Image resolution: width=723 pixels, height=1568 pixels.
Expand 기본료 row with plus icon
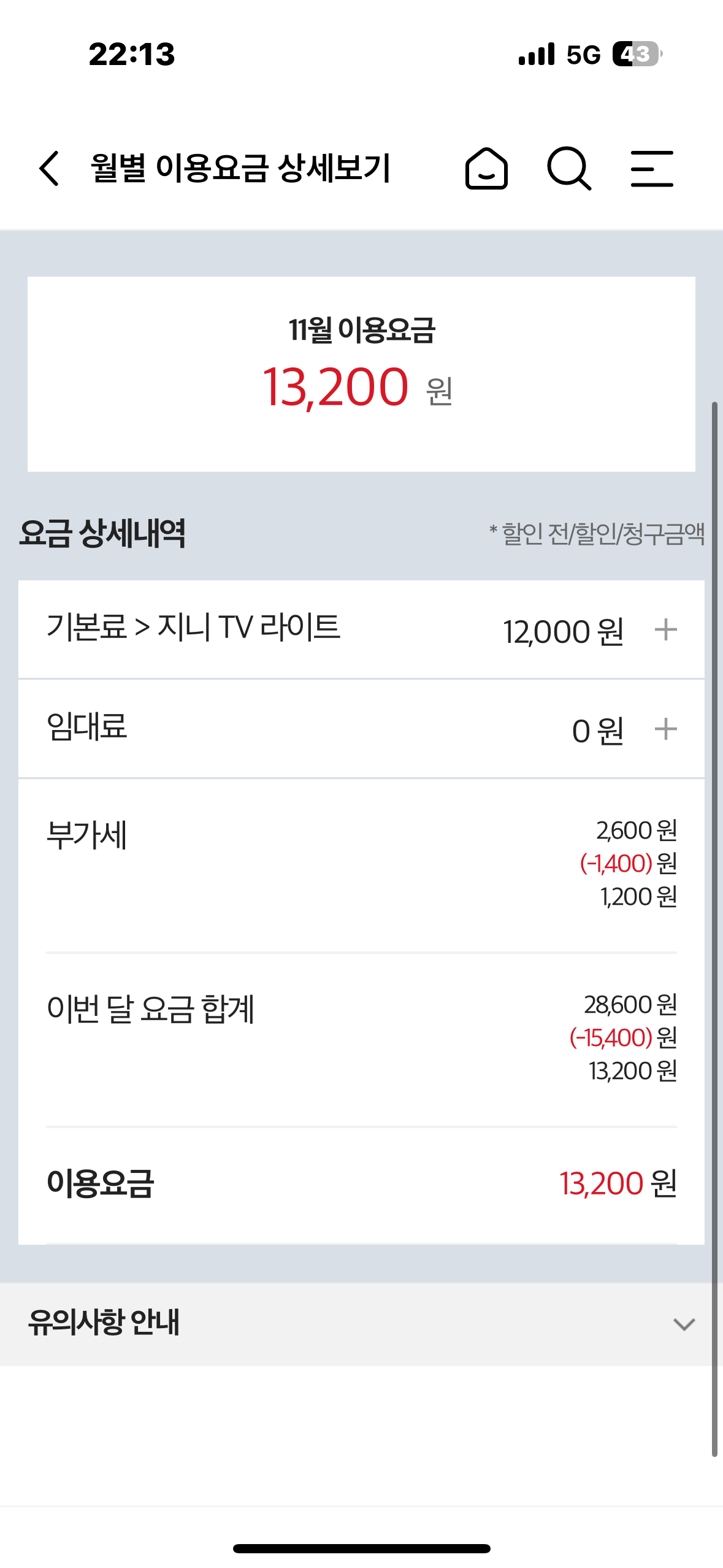point(665,630)
